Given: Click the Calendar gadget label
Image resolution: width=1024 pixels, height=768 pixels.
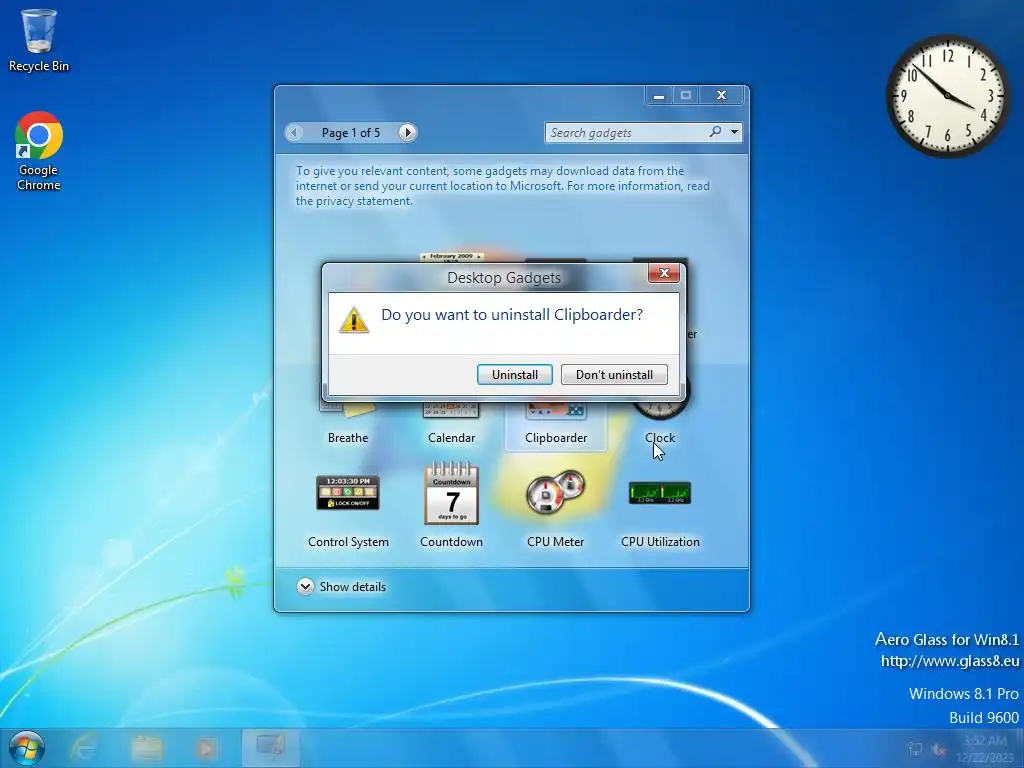Looking at the screenshot, I should (451, 438).
